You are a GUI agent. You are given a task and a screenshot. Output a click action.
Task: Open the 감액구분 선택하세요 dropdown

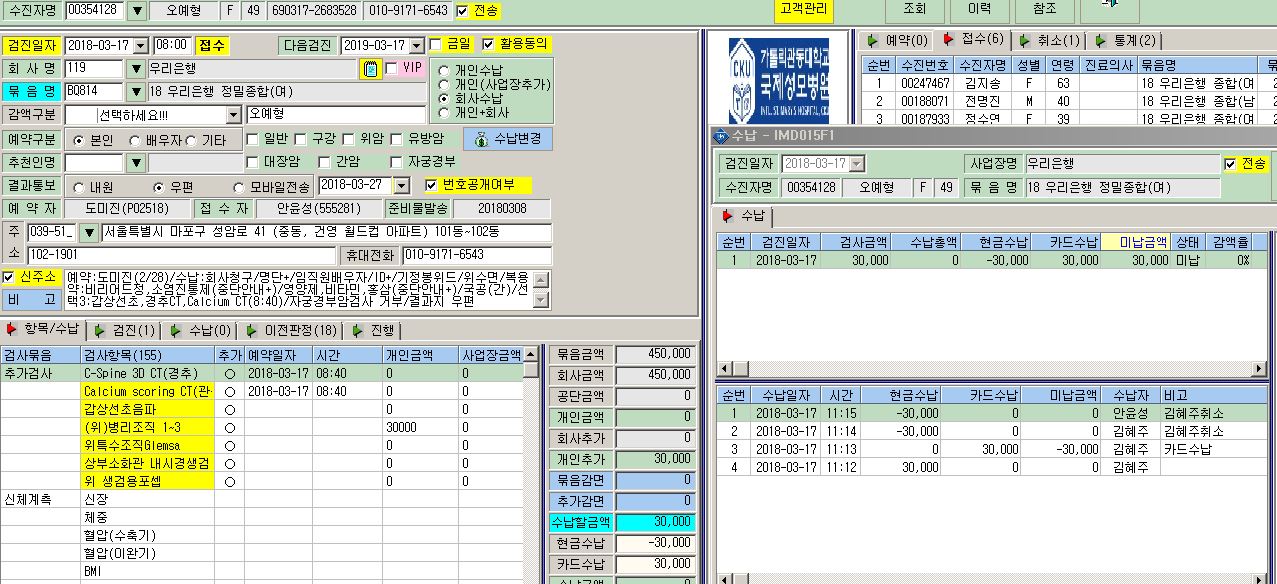(234, 115)
